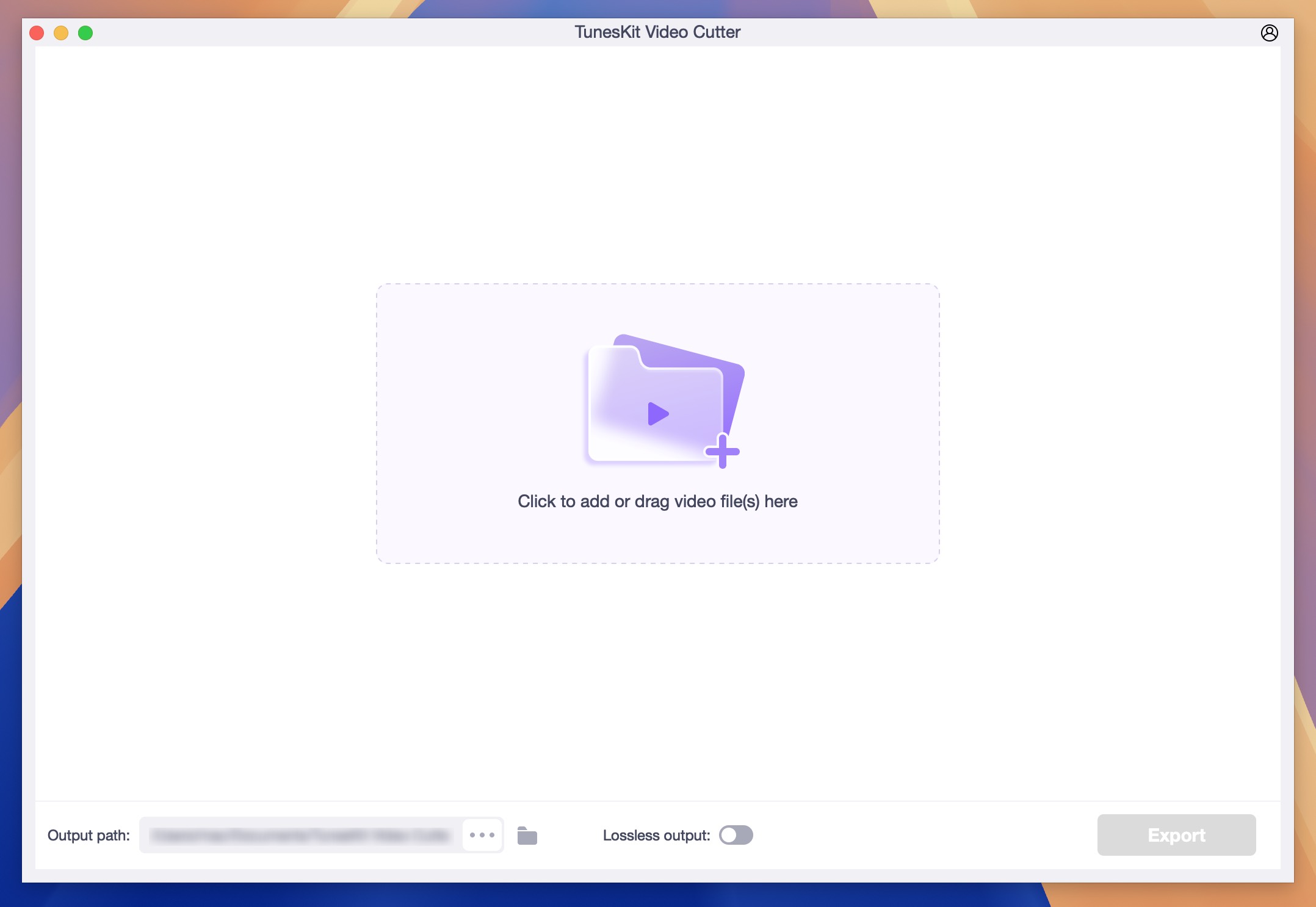The image size is (1316, 907).
Task: Select TunesKit Video Cutter title menu
Action: (657, 32)
